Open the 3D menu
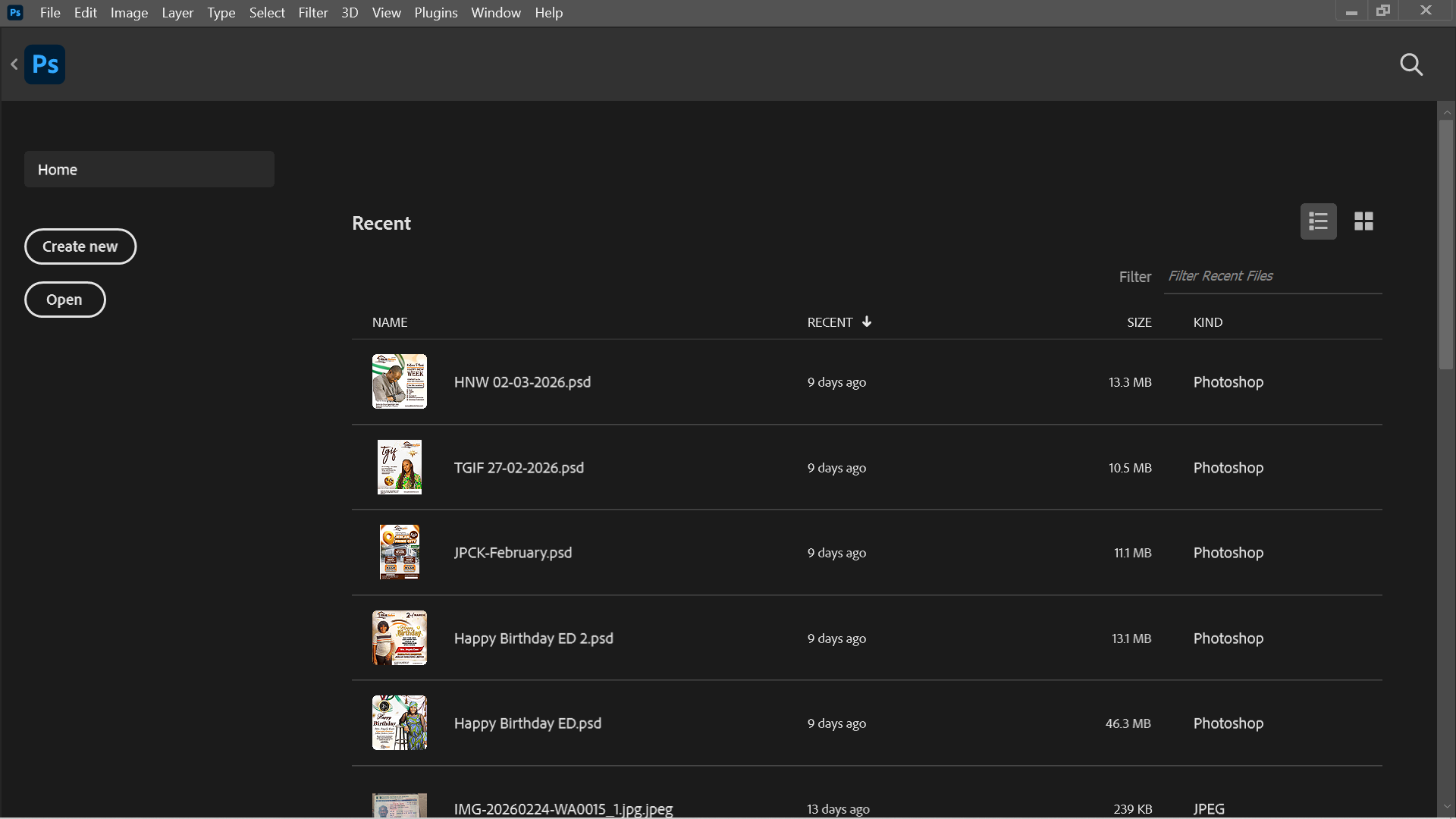Image resolution: width=1456 pixels, height=819 pixels. coord(350,13)
